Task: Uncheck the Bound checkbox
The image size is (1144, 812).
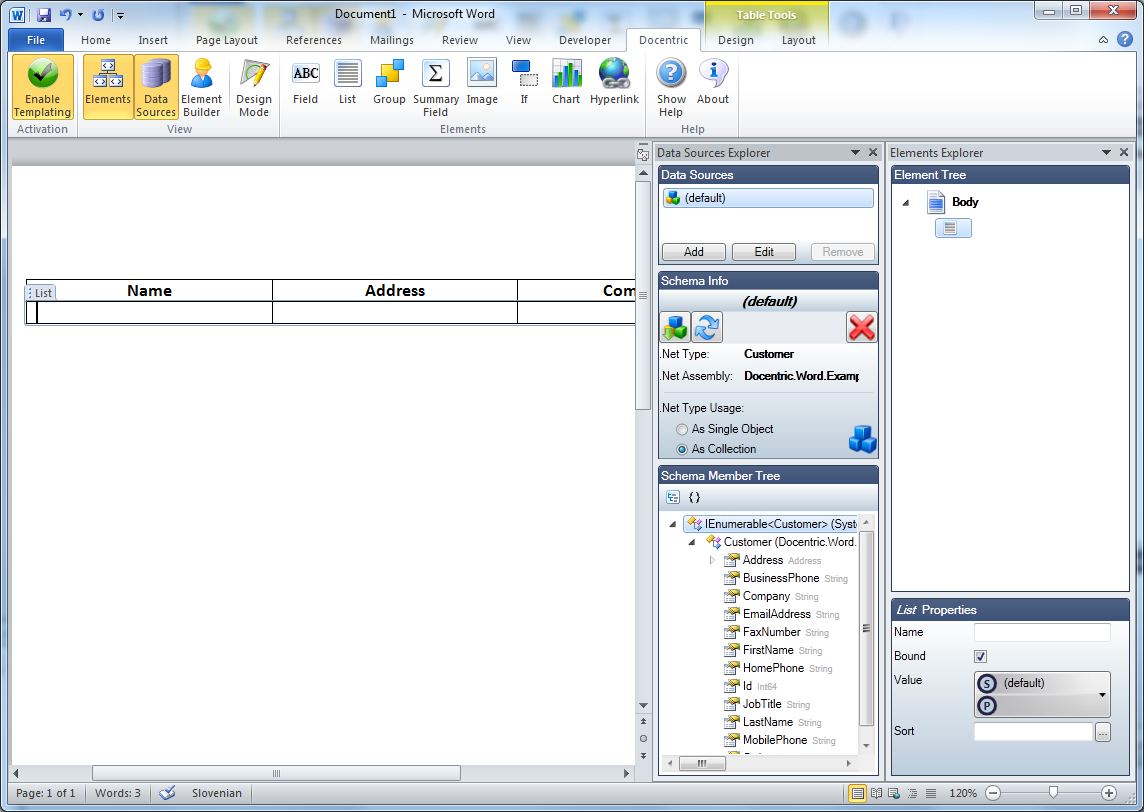Action: coord(981,656)
